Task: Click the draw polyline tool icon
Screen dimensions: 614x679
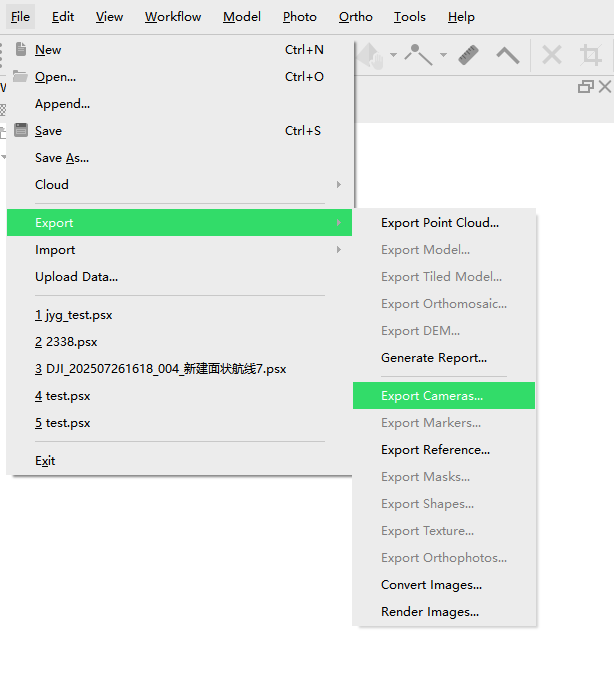Action: [x=418, y=55]
